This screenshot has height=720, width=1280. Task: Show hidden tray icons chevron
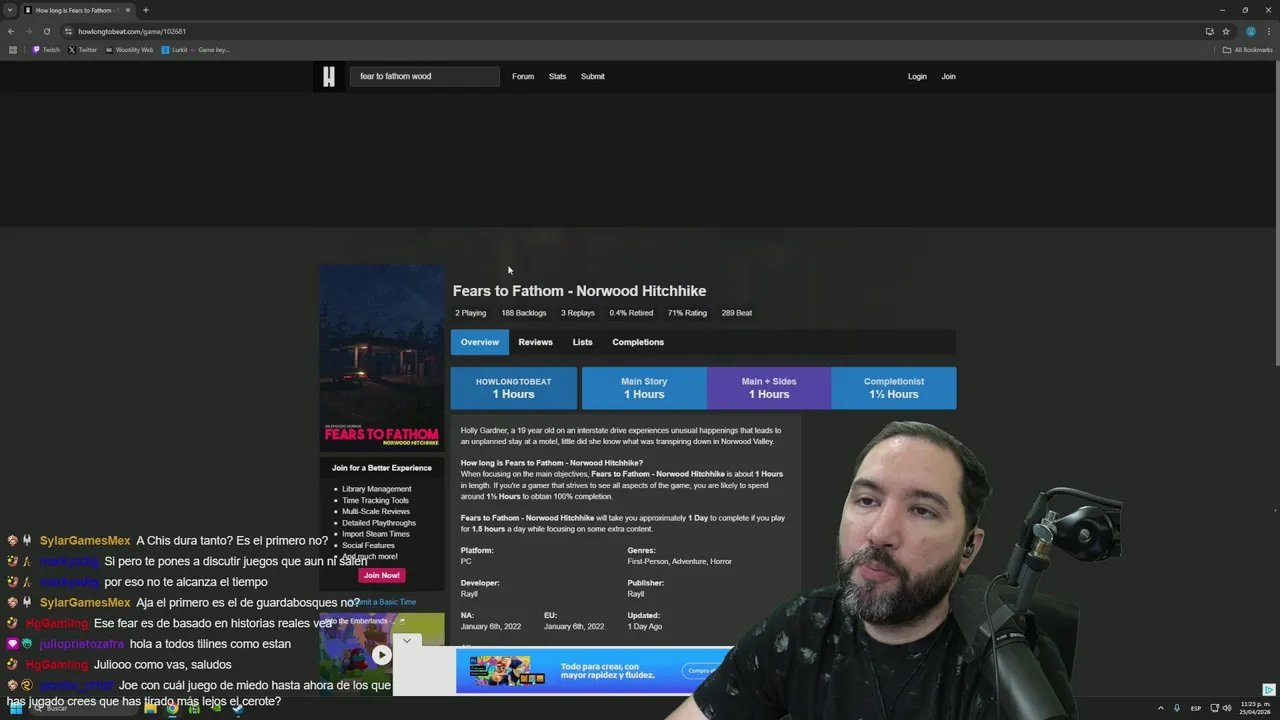click(1161, 708)
